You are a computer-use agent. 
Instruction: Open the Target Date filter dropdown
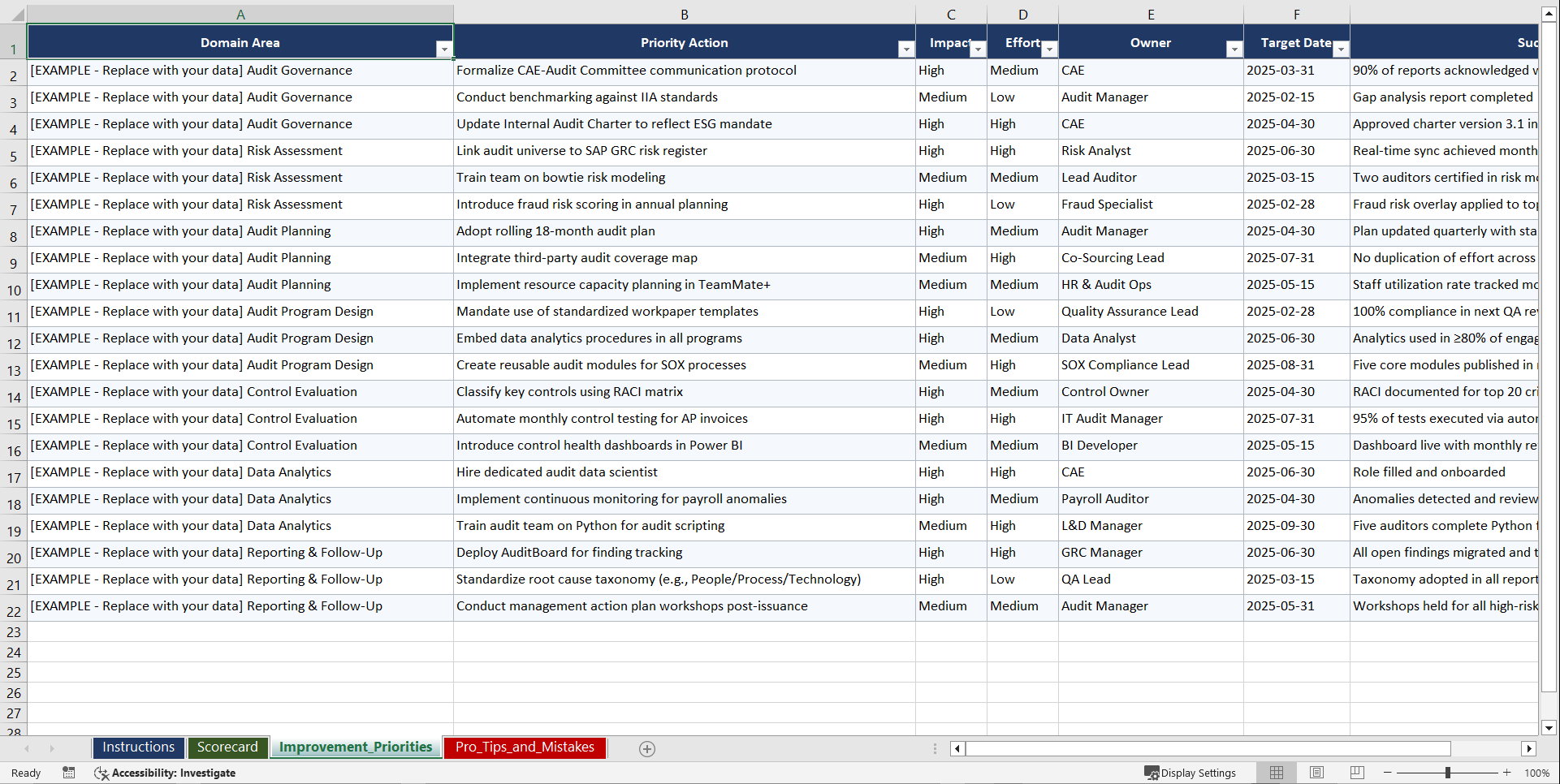[x=1339, y=49]
